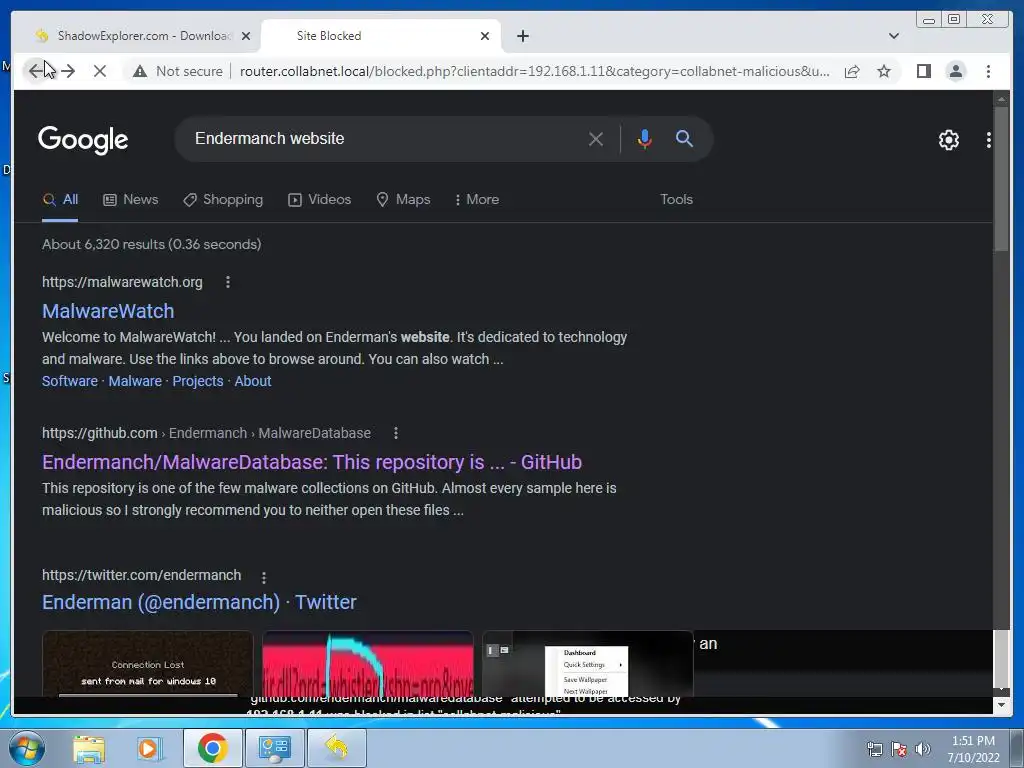Click the browser address bar URL
Screen dimensions: 1024x768
(534, 71)
